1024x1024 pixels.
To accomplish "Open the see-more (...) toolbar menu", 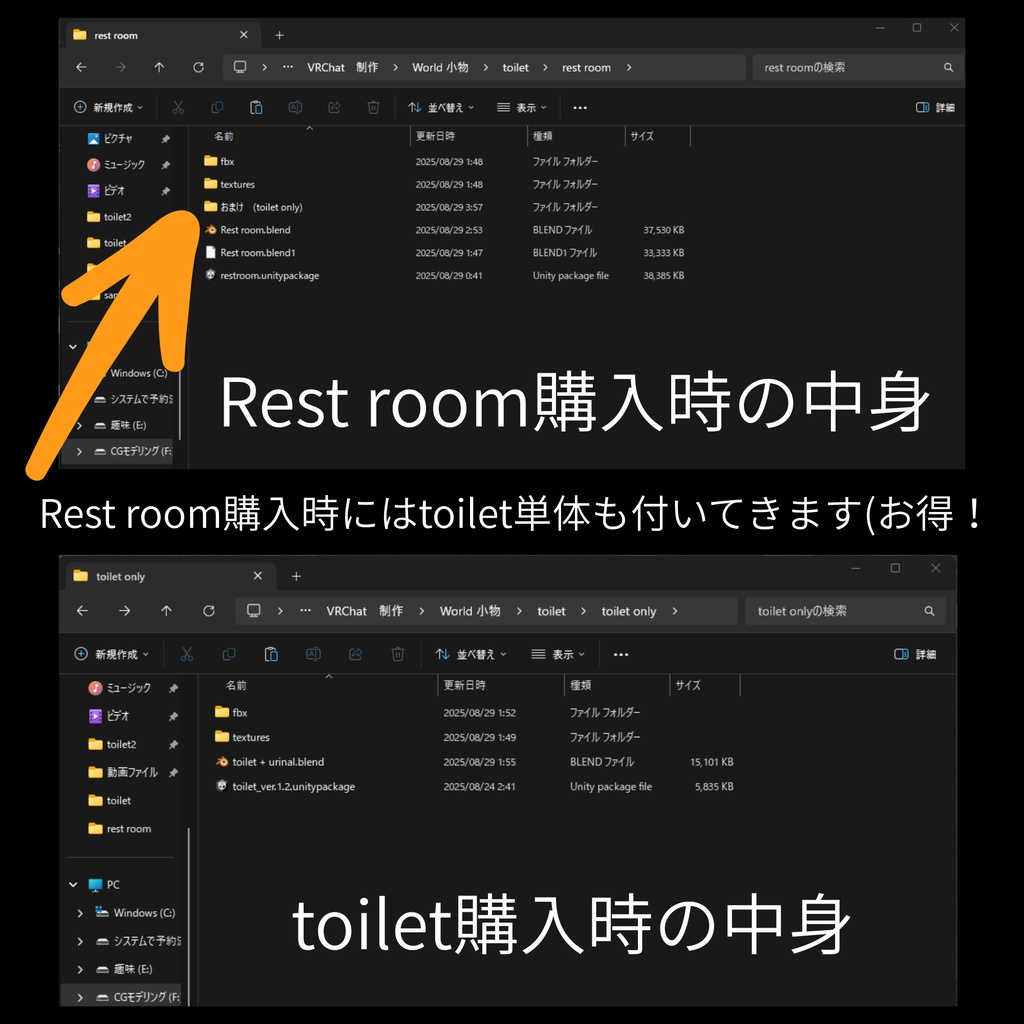I will click(x=579, y=107).
